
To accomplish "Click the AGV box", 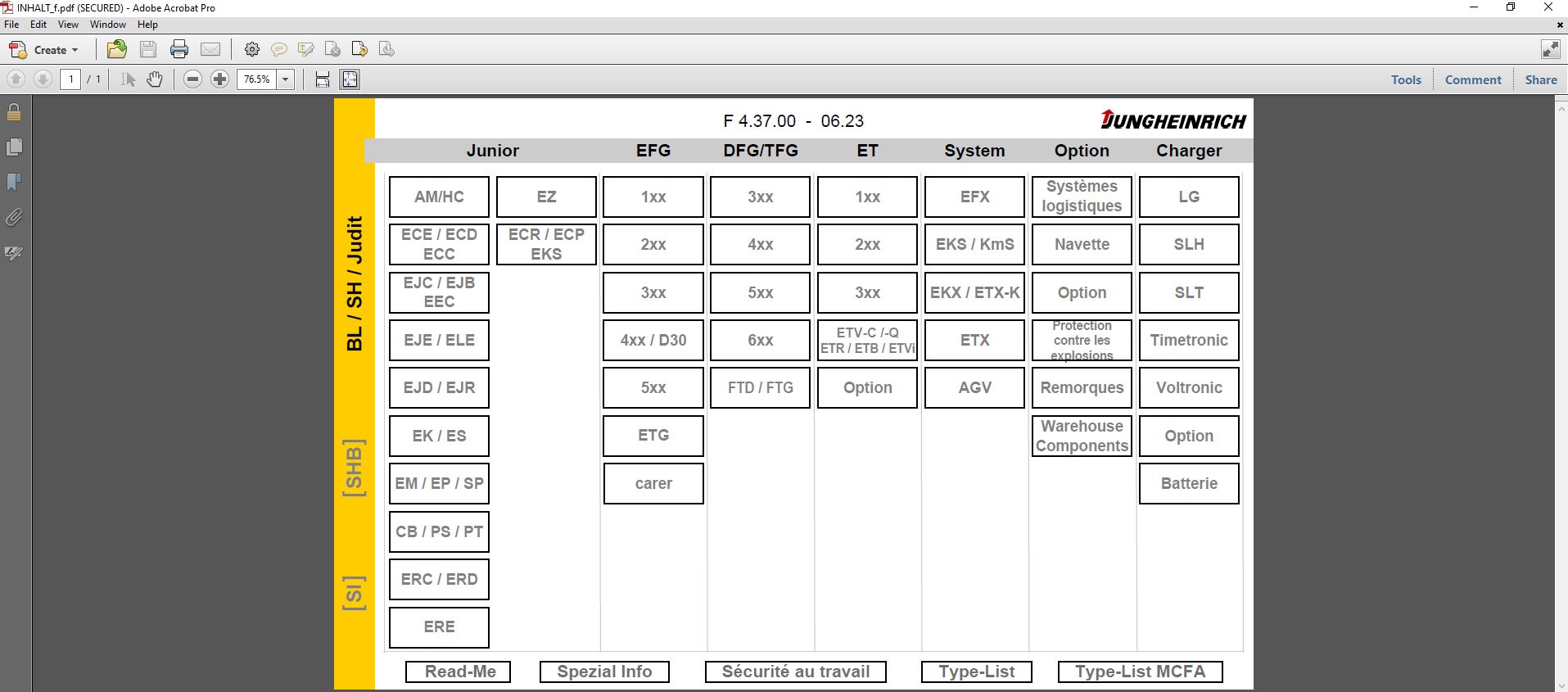I will [974, 387].
